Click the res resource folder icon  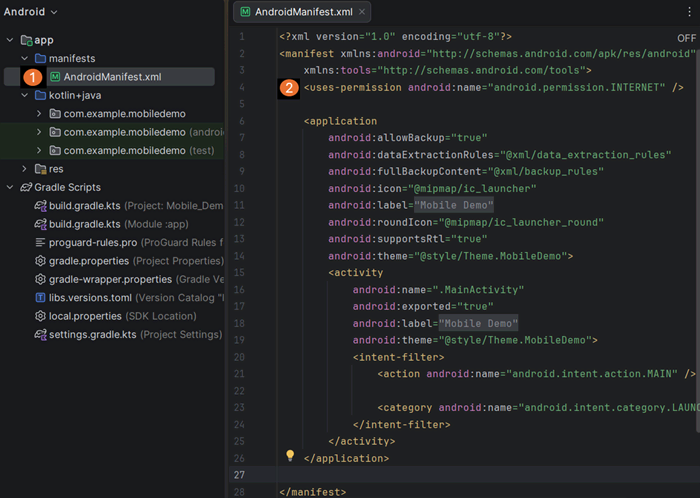click(x=41, y=169)
